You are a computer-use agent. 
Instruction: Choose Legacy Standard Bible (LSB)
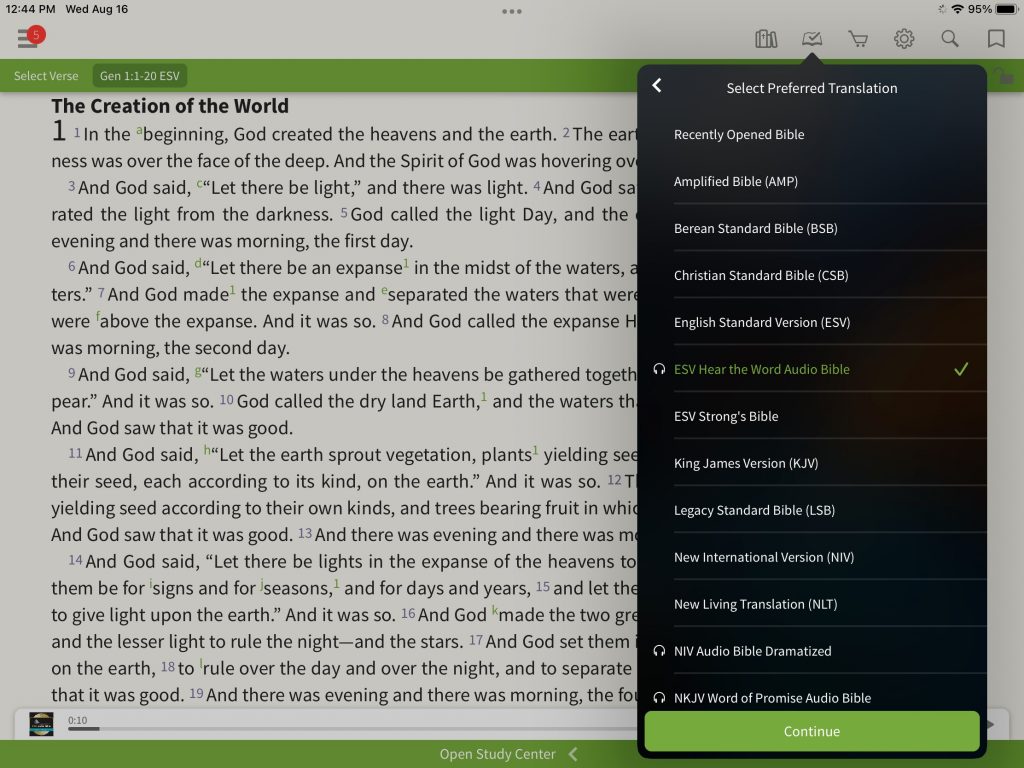[x=812, y=511]
